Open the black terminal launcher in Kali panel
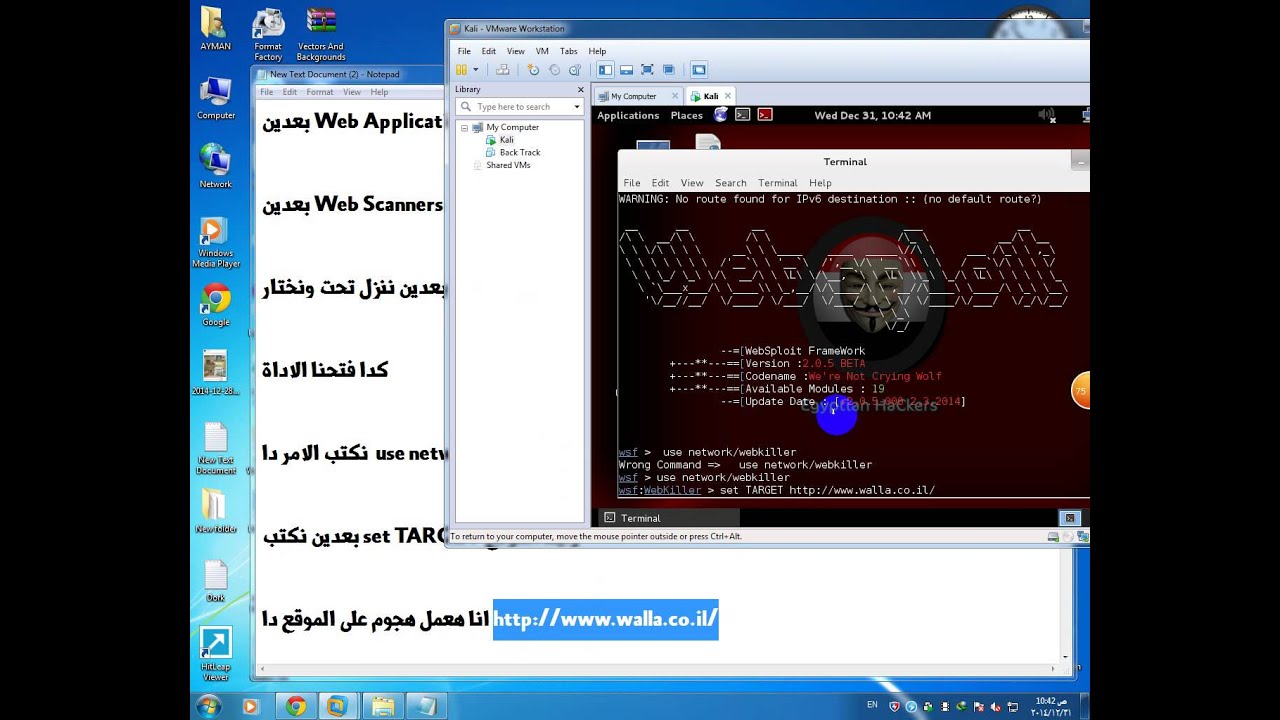The image size is (1280, 720). pyautogui.click(x=743, y=115)
